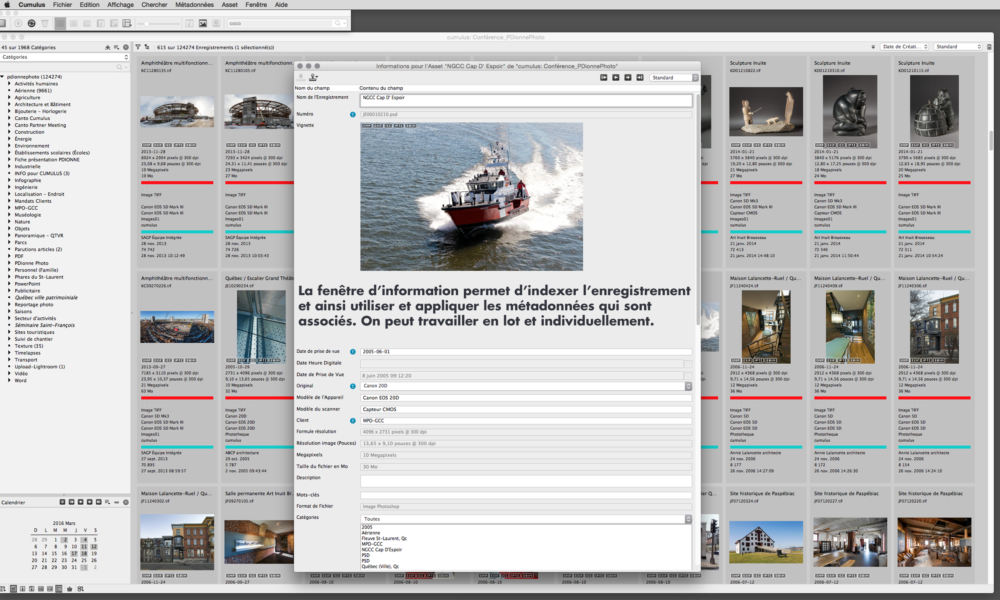This screenshot has height=600, width=1000.
Task: Click in the Client field containing MPO-GCC
Action: point(526,421)
